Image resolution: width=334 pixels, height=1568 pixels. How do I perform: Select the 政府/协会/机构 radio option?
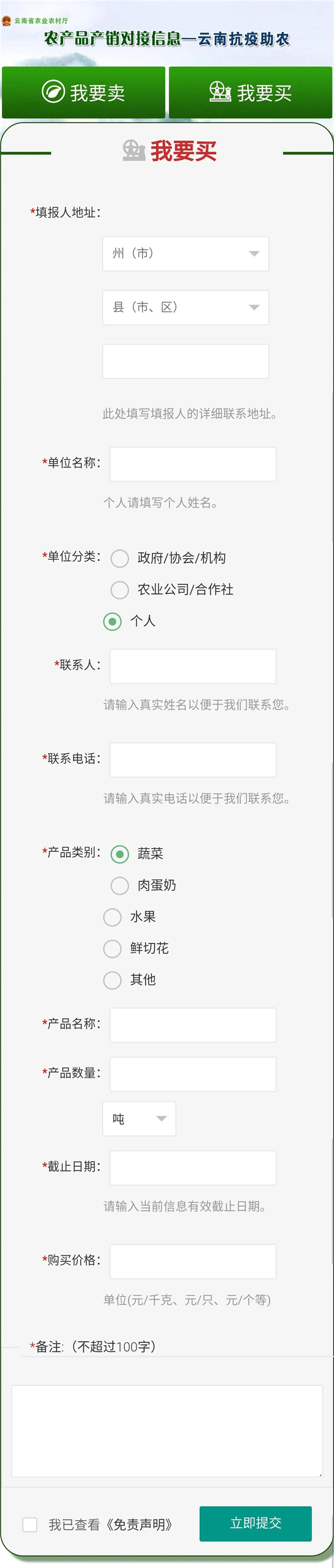[120, 558]
